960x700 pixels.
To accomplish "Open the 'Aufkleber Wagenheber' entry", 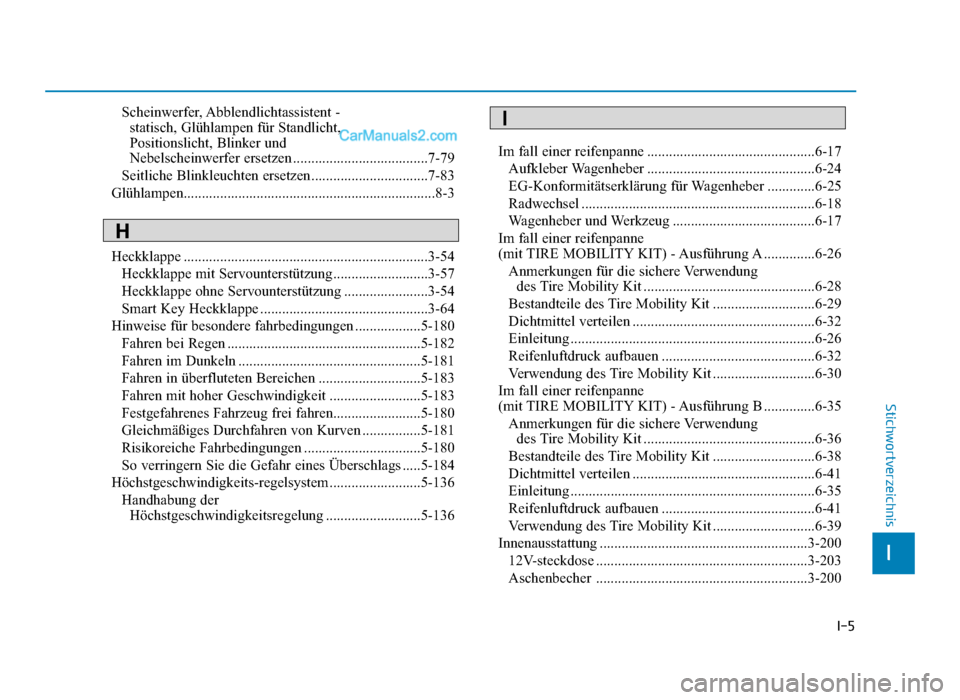I will pos(675,168).
